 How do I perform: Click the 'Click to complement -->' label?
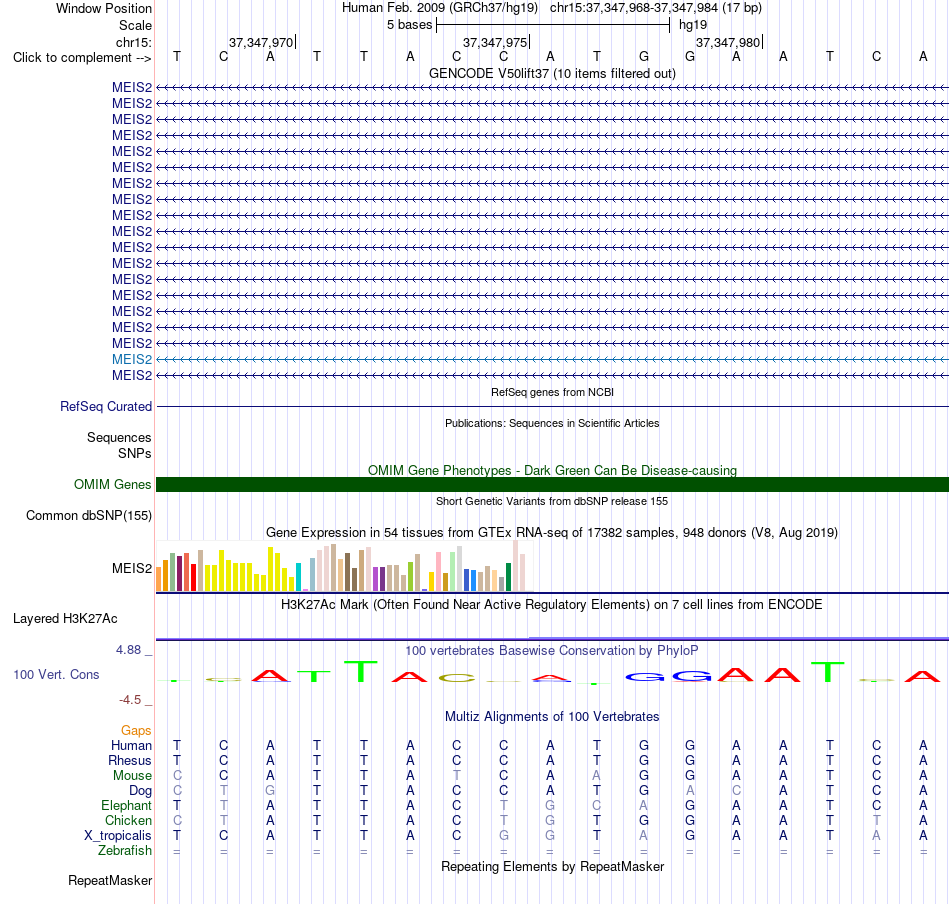point(82,58)
